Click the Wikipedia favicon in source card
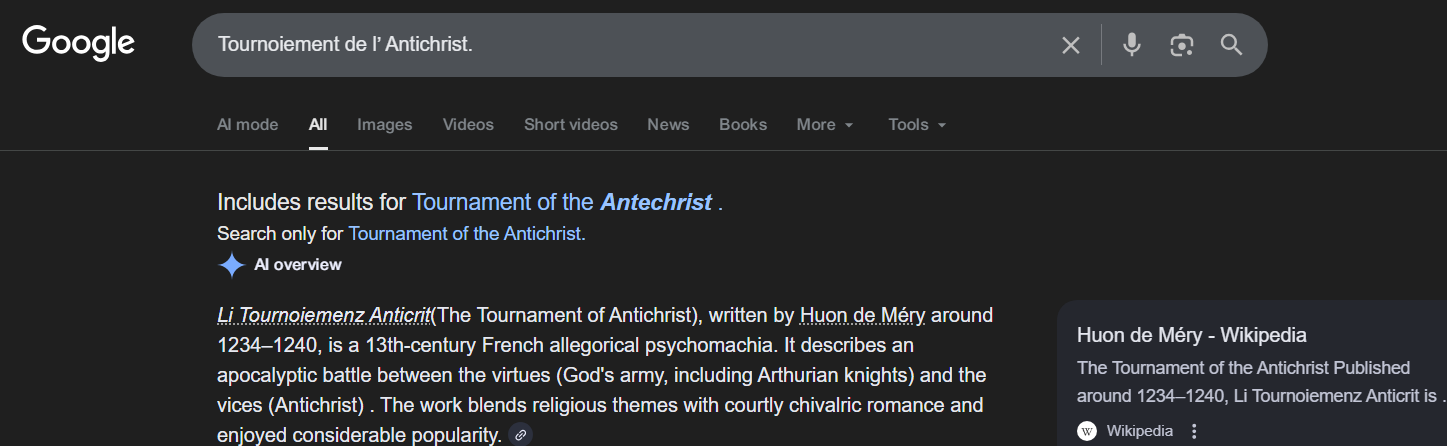The width and height of the screenshot is (1447, 446). pyautogui.click(x=1087, y=431)
